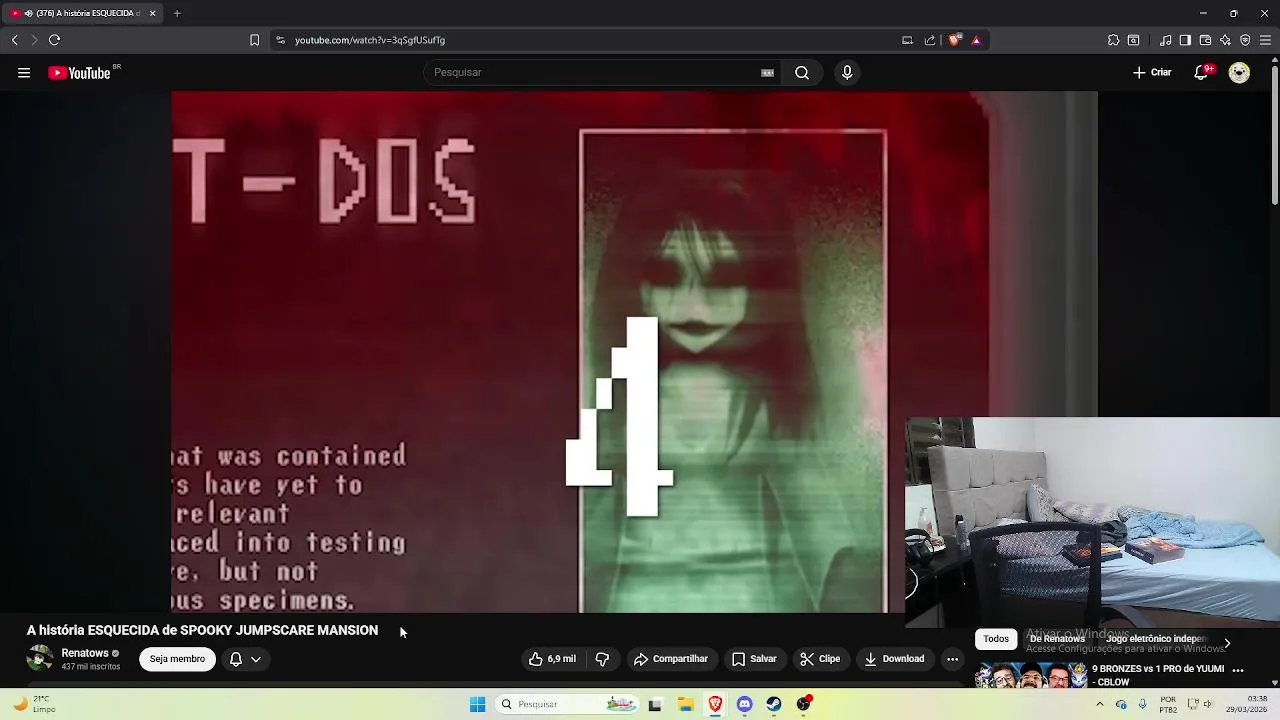Open Brave Rewards triangle icon
The image size is (1280, 720).
click(976, 40)
